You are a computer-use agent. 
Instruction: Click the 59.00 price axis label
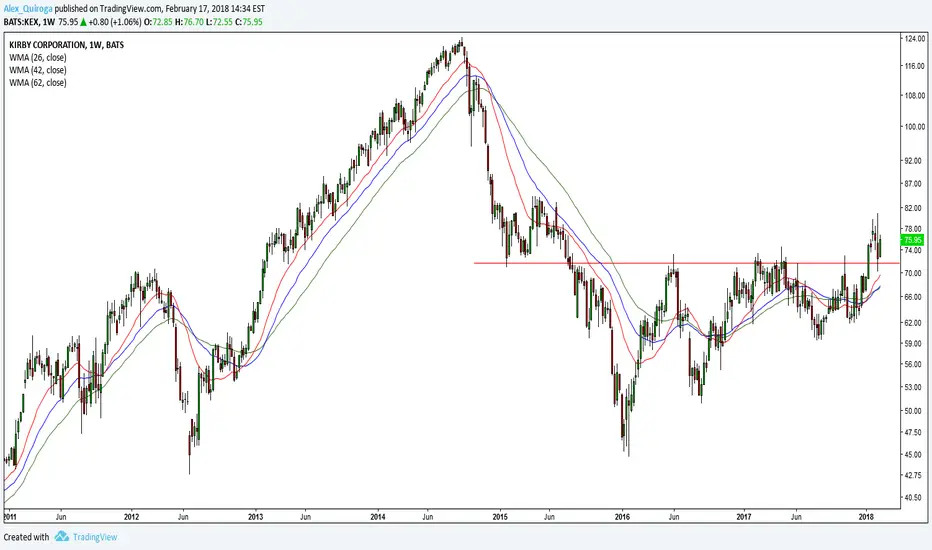(x=914, y=343)
